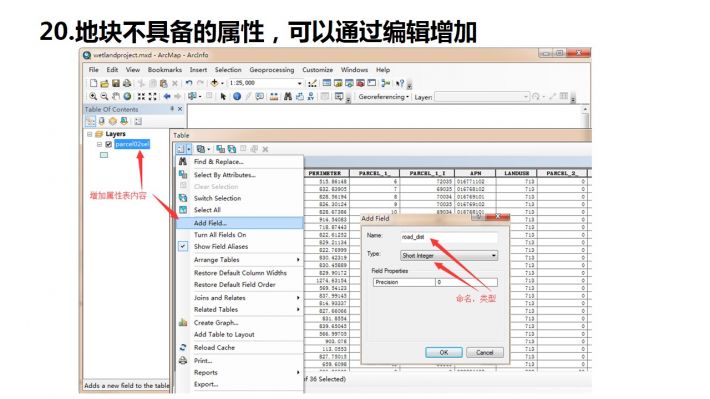The width and height of the screenshot is (710, 399).
Task: Go back to previous extent arrow
Action: pos(167,96)
